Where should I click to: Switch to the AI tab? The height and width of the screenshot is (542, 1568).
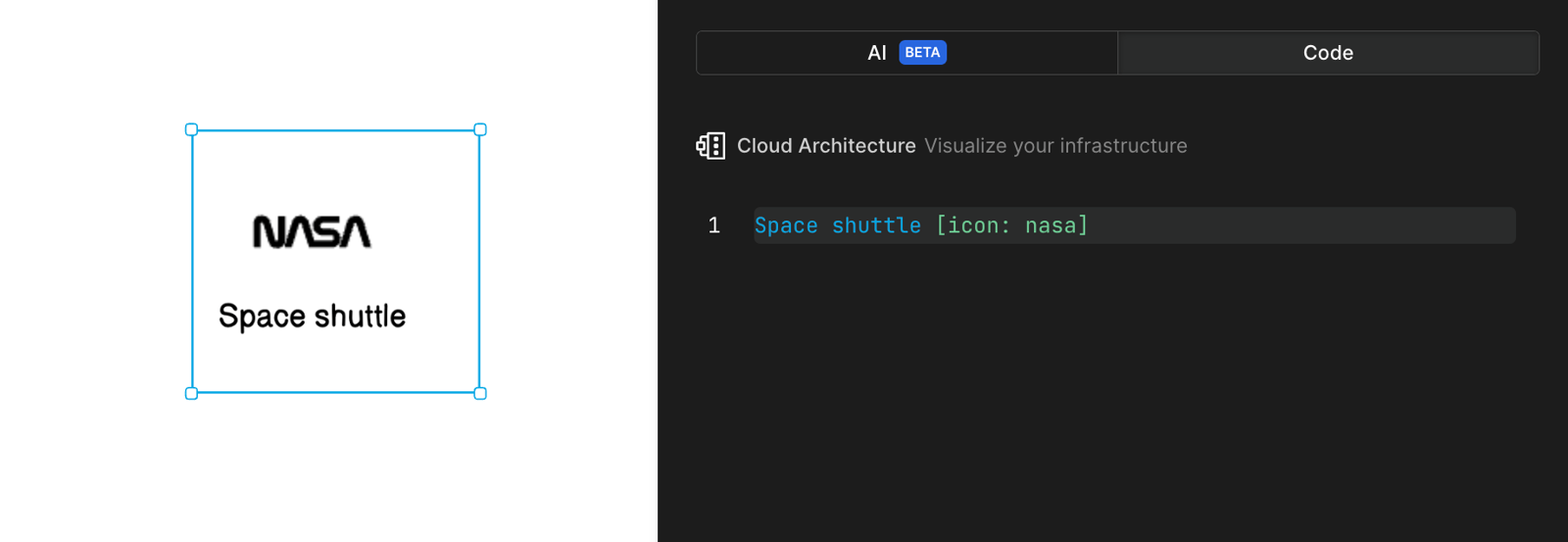(x=906, y=53)
